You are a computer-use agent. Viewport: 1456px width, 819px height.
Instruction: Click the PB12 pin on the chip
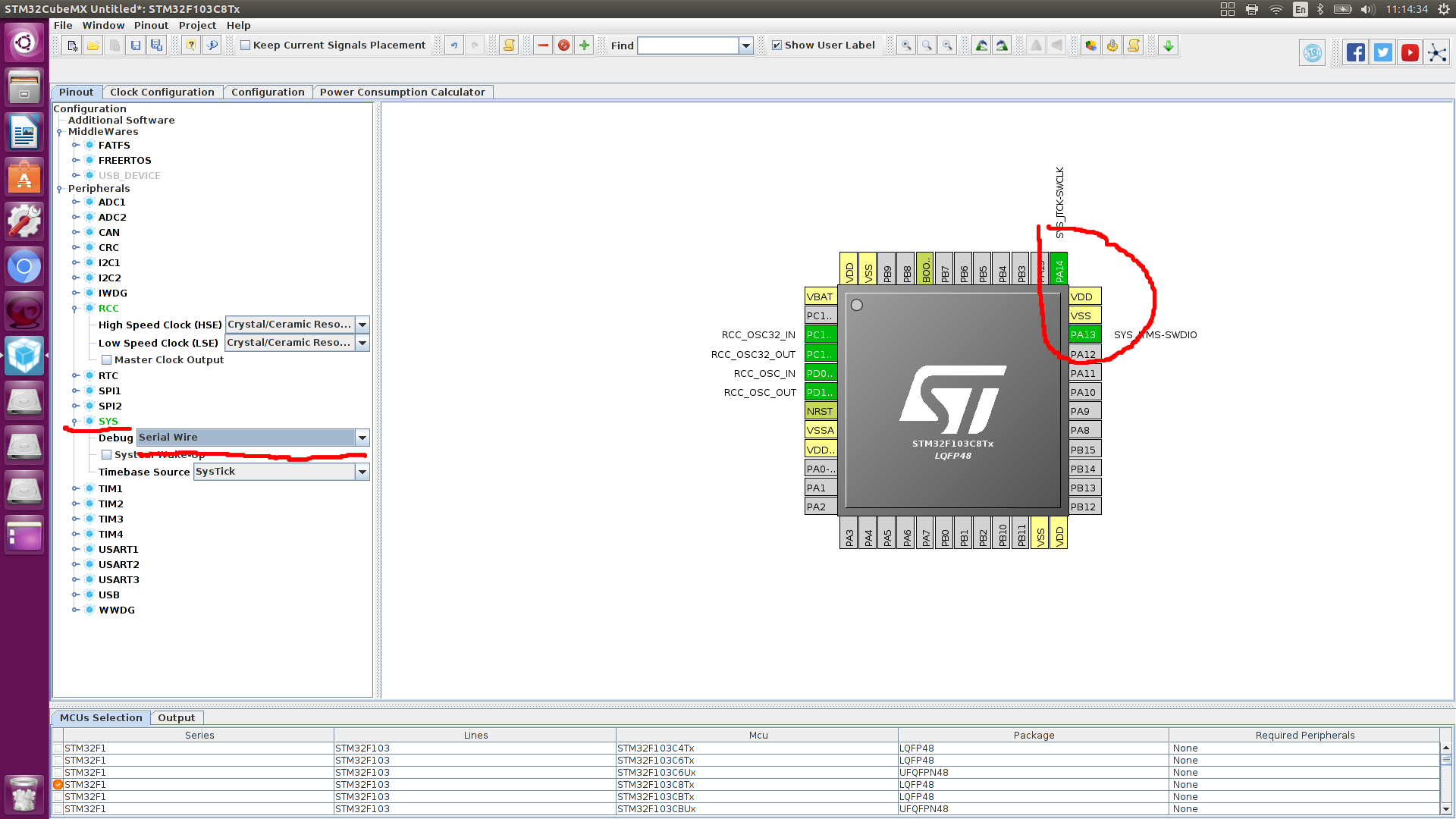[1084, 507]
